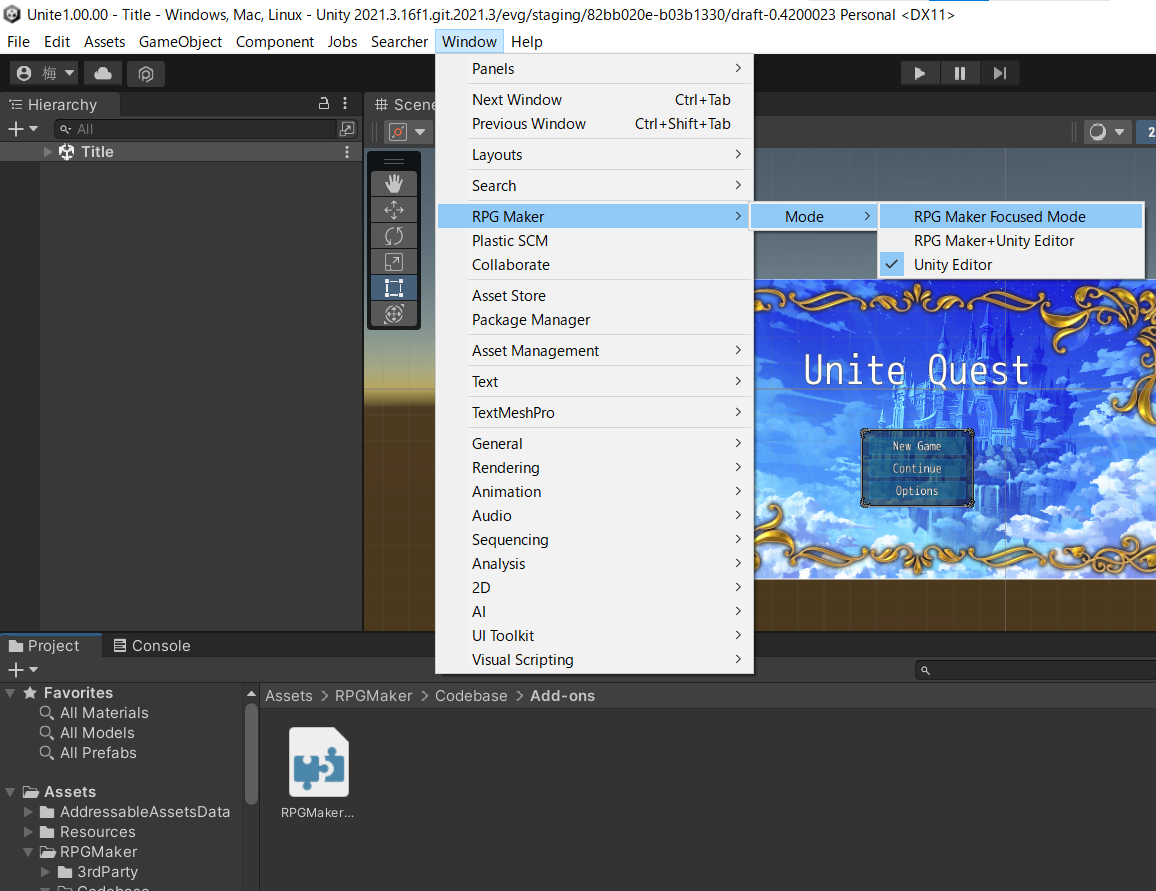This screenshot has height=891, width=1156.
Task: Choose Plastic SCM from Window menu
Action: [x=595, y=241]
